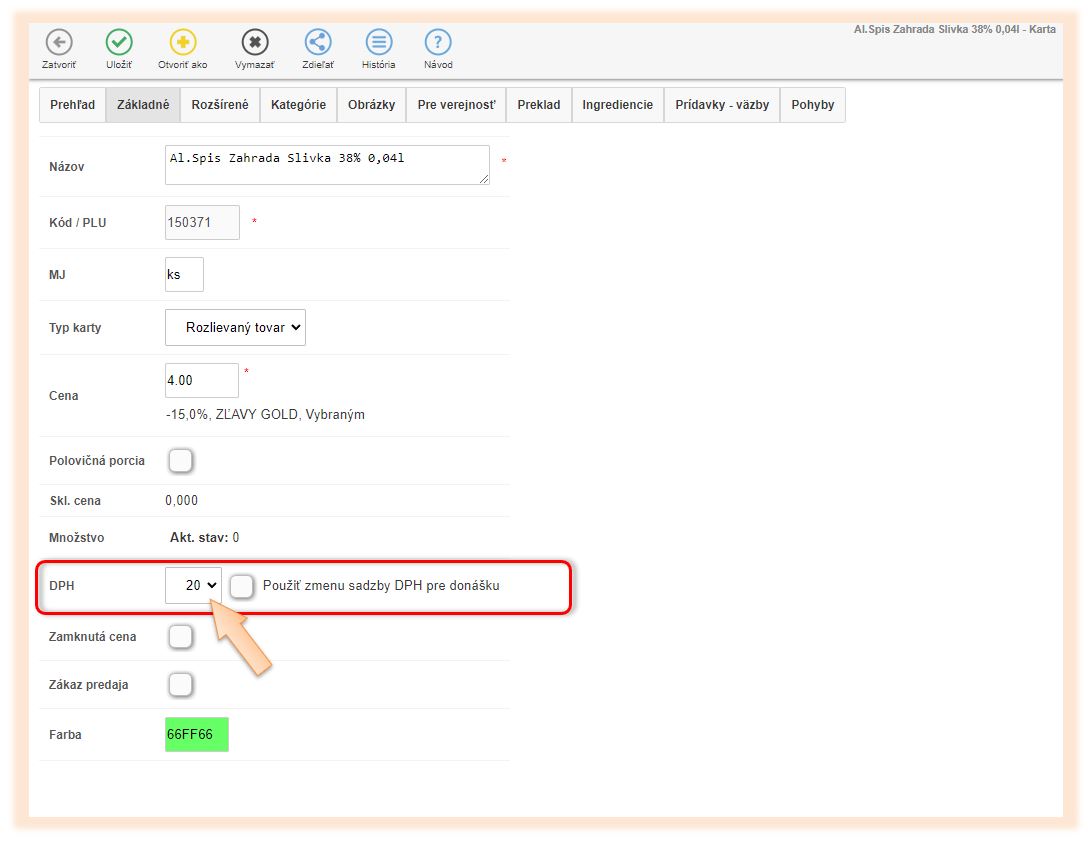Open the Ingrediencie tab
Viewport: 1090px width, 850px height.
click(x=617, y=105)
